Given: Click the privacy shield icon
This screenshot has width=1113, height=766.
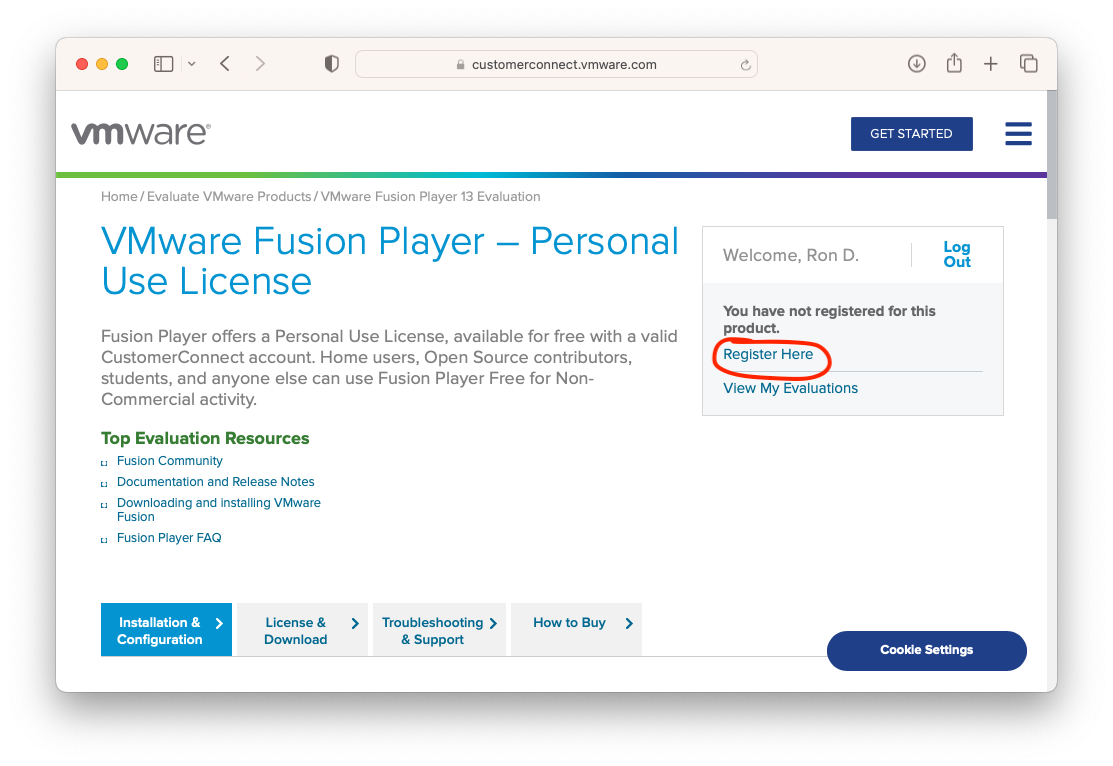Looking at the screenshot, I should [332, 64].
